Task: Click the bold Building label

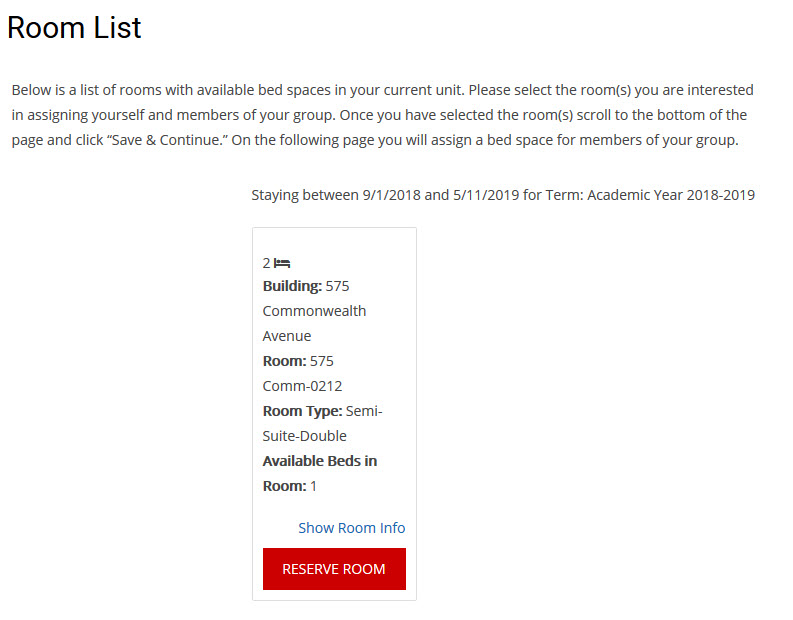Action: pyautogui.click(x=292, y=286)
